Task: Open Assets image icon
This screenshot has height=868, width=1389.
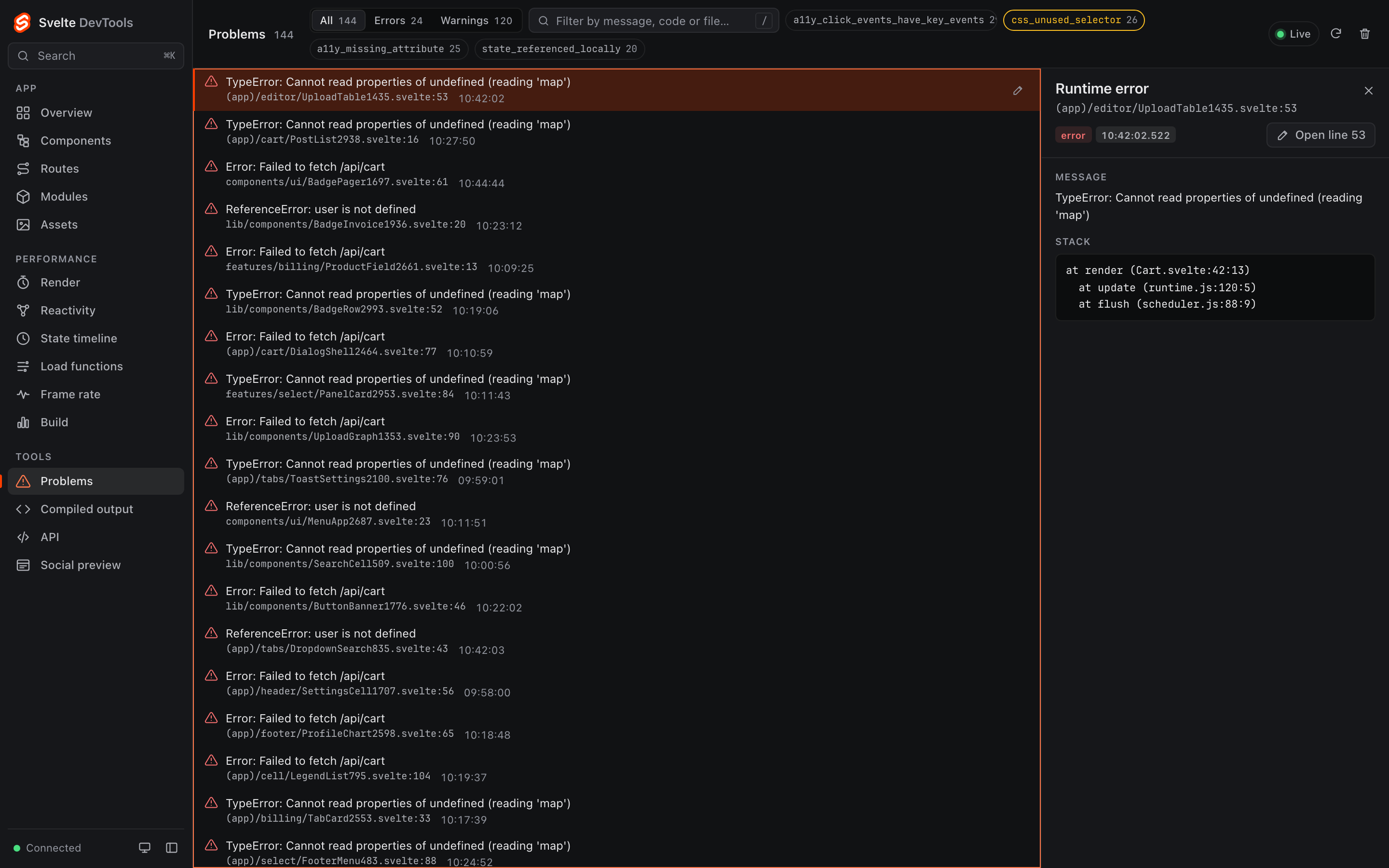Action: click(x=23, y=224)
